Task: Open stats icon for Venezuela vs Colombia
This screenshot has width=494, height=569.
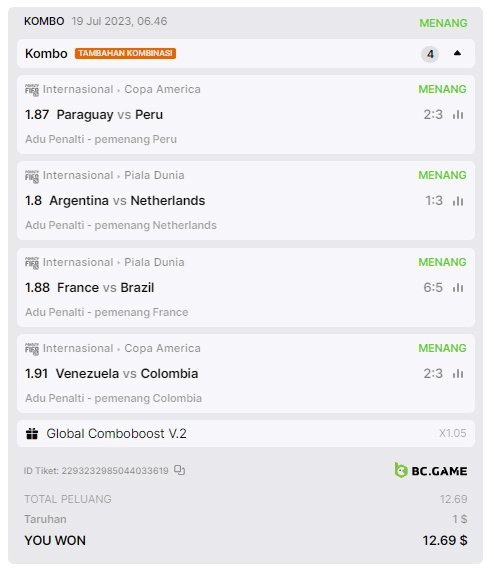Action: [x=458, y=373]
